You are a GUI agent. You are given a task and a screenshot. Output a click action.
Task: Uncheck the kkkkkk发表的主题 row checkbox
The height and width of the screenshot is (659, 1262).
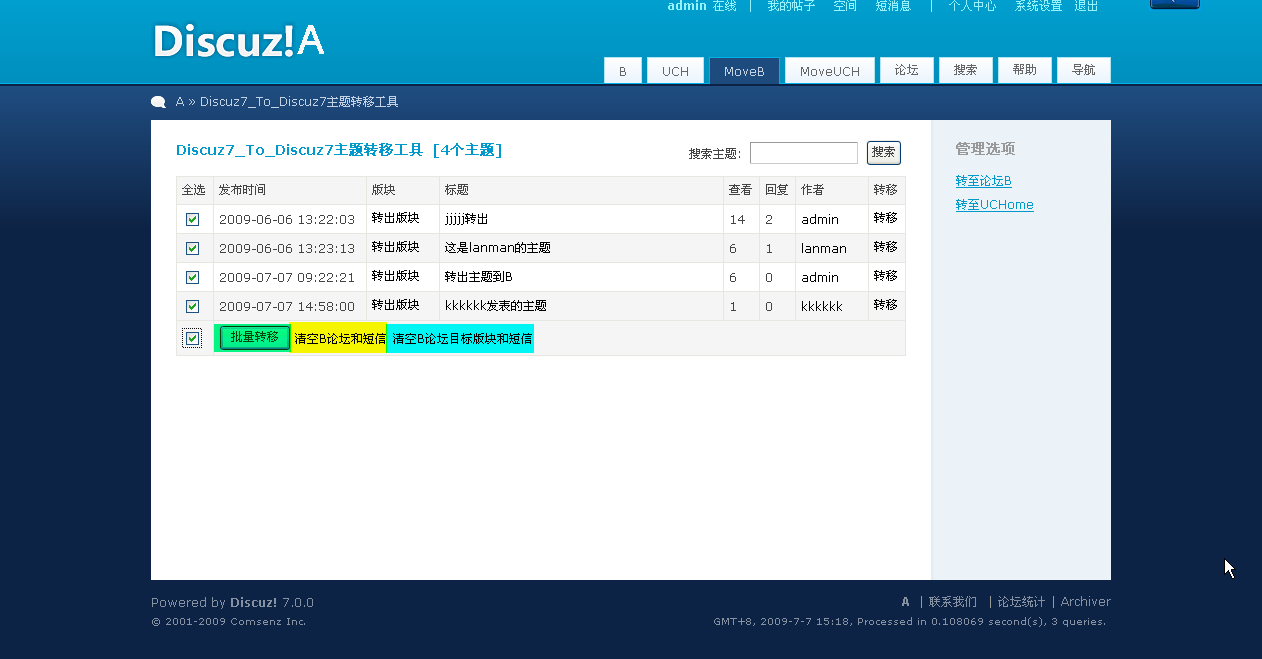click(x=193, y=306)
